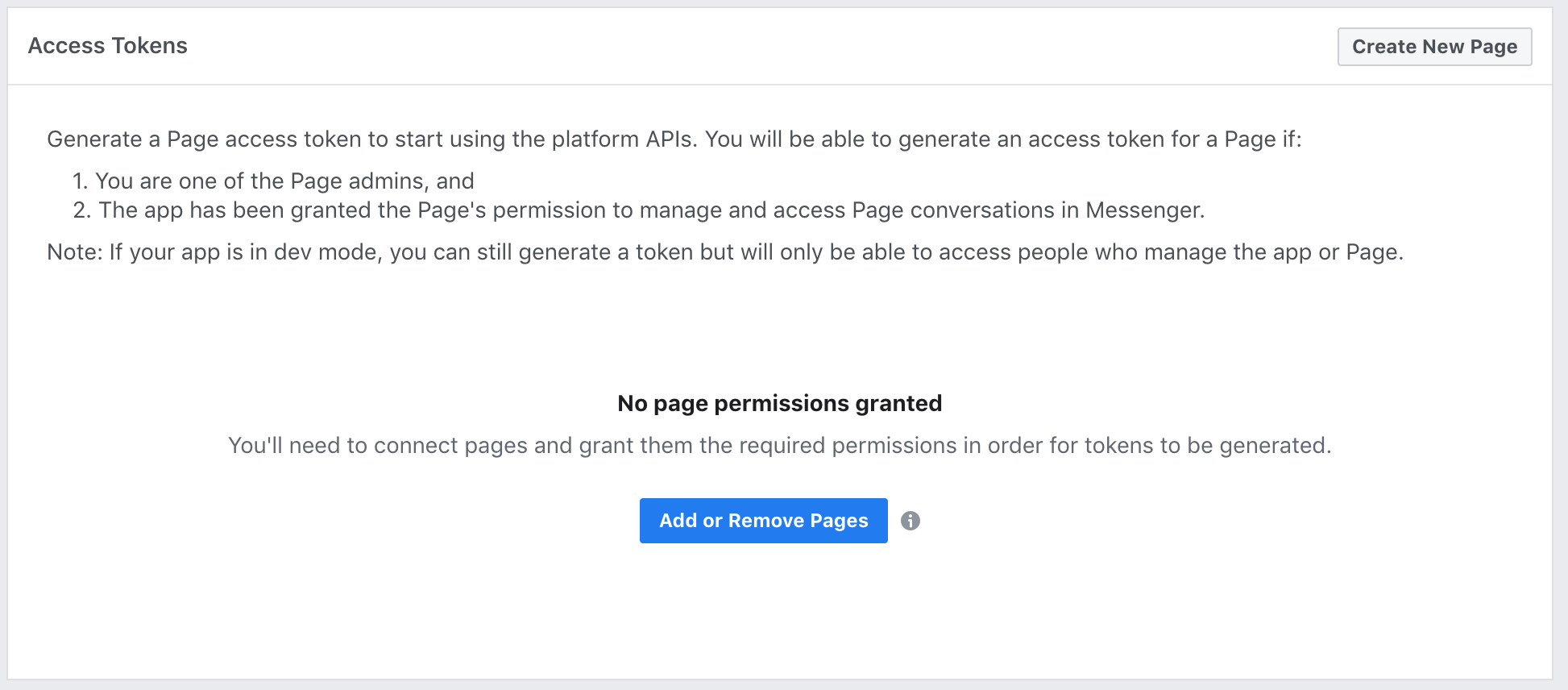Click the word "Messenger" in the second requirement
Viewport: 1568px width, 690px height.
[1143, 210]
